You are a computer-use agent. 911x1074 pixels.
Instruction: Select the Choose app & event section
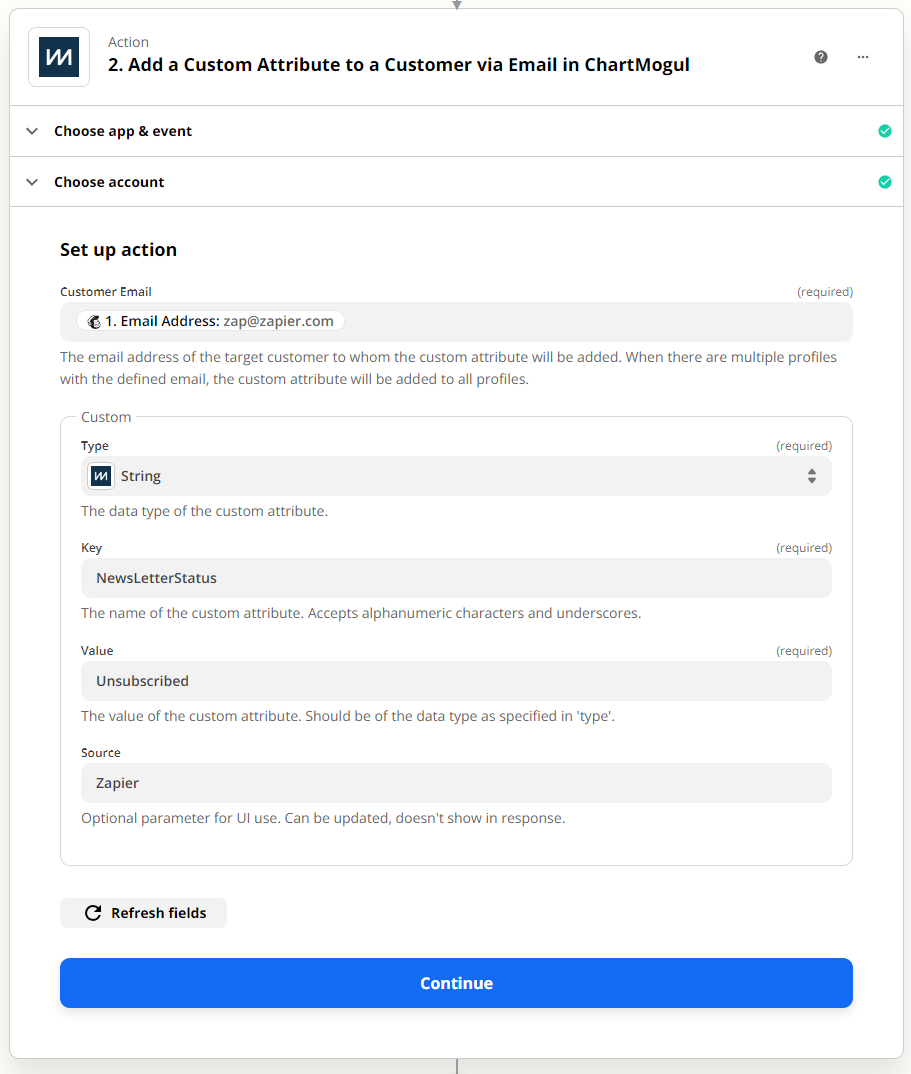click(456, 131)
